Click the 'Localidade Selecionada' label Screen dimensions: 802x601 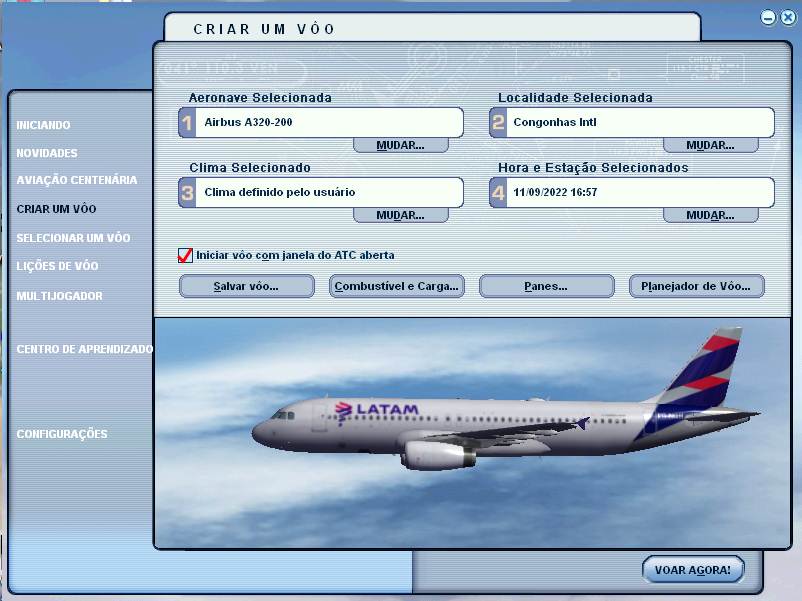coord(575,98)
